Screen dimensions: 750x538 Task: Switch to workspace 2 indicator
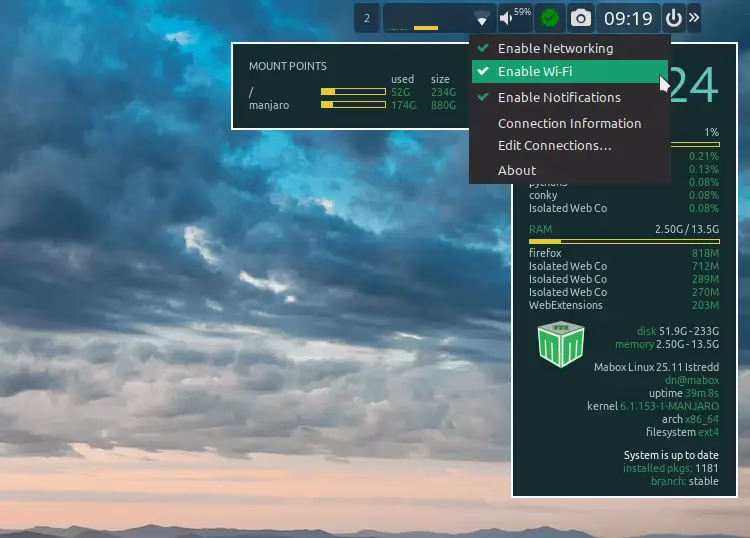367,18
